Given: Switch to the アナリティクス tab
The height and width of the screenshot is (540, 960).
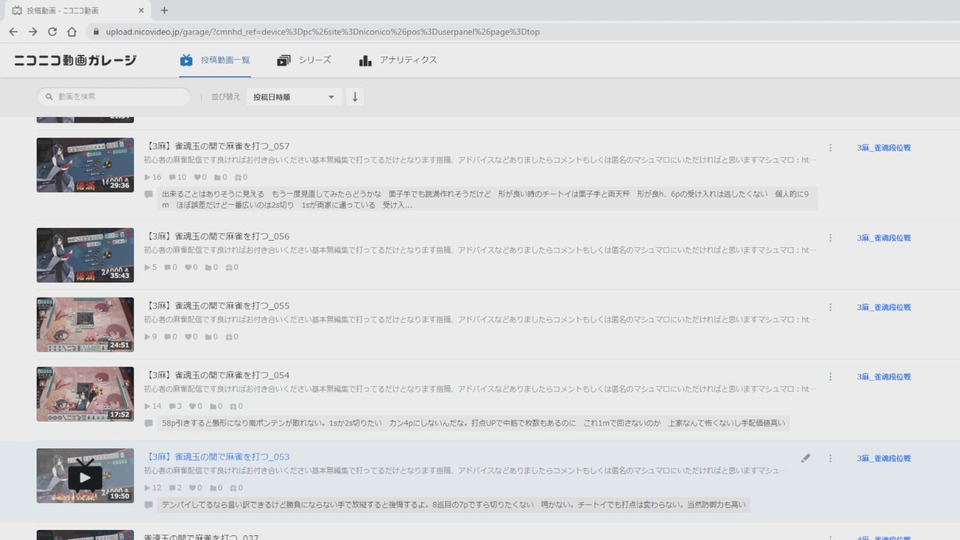Looking at the screenshot, I should point(398,60).
